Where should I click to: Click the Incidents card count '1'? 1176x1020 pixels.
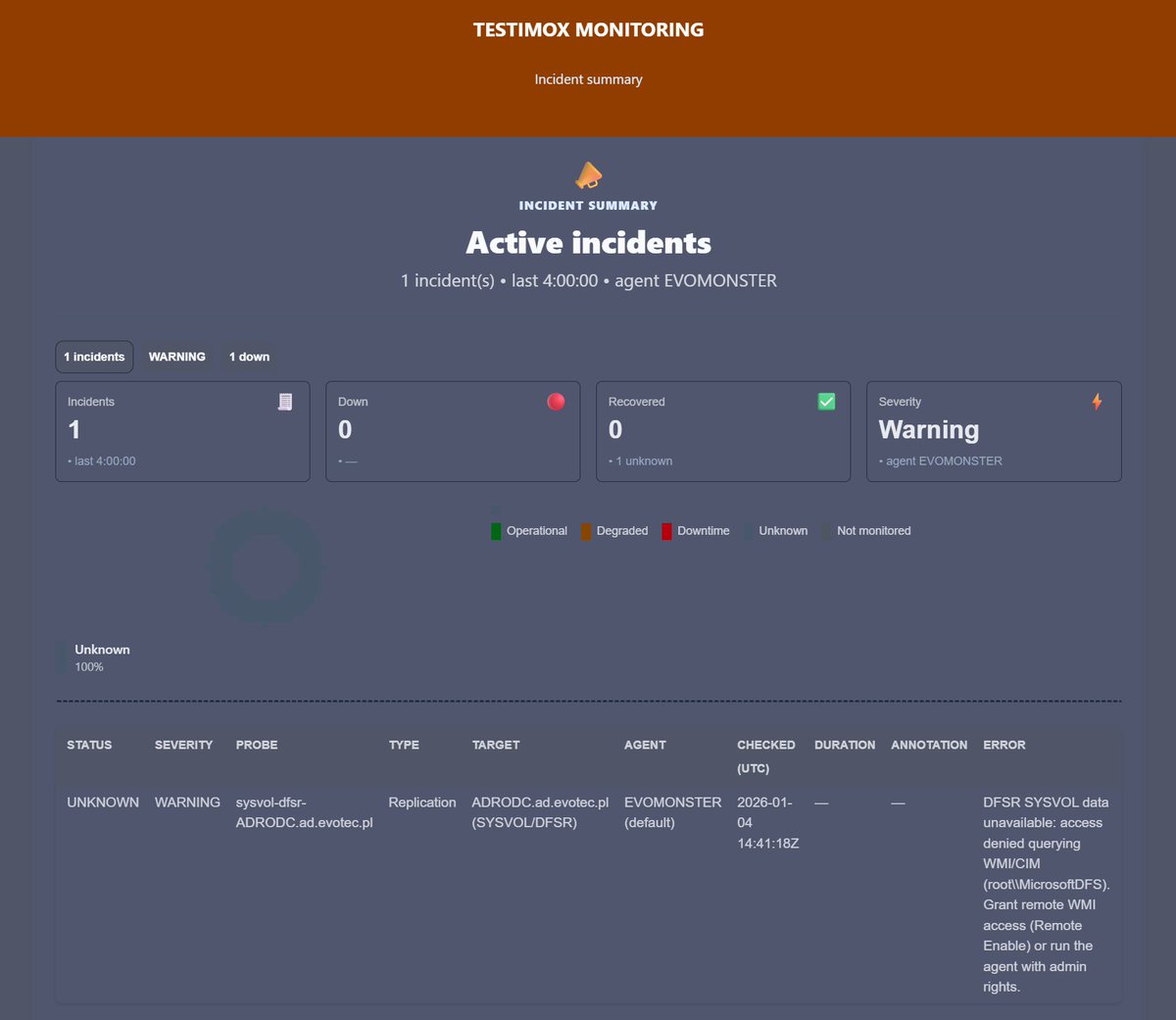click(x=74, y=430)
